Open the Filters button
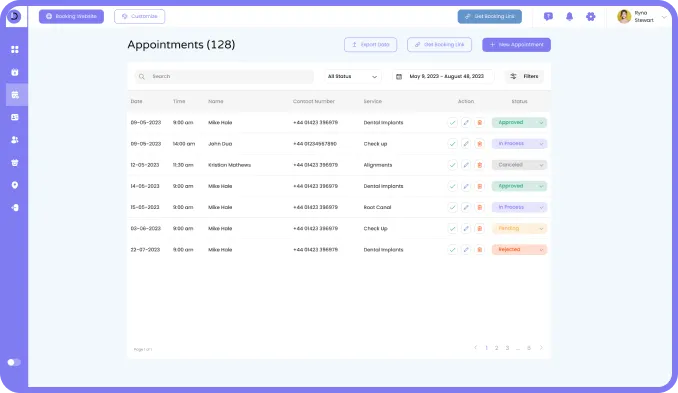Viewport: 678px width, 393px height. point(524,77)
